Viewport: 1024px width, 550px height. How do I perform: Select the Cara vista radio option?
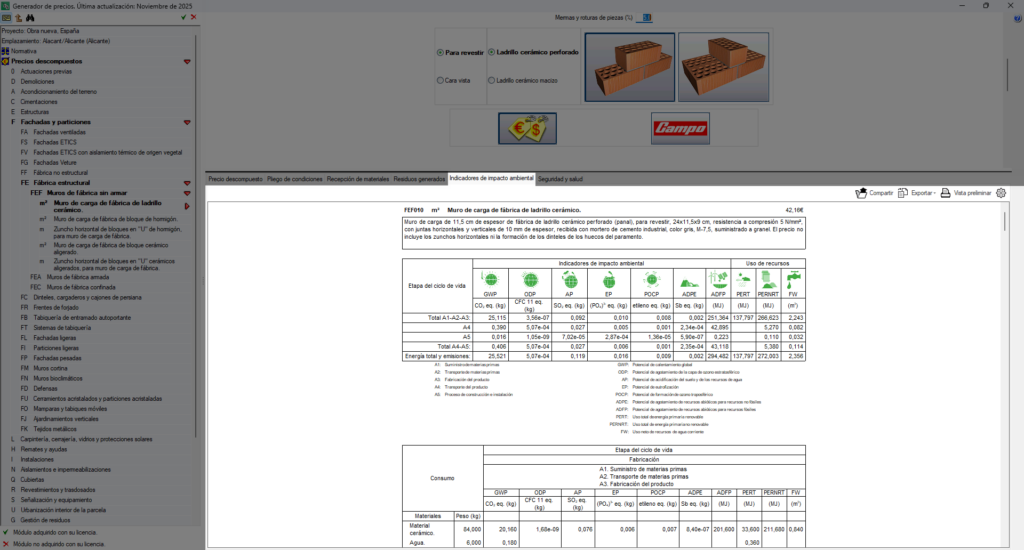click(440, 80)
